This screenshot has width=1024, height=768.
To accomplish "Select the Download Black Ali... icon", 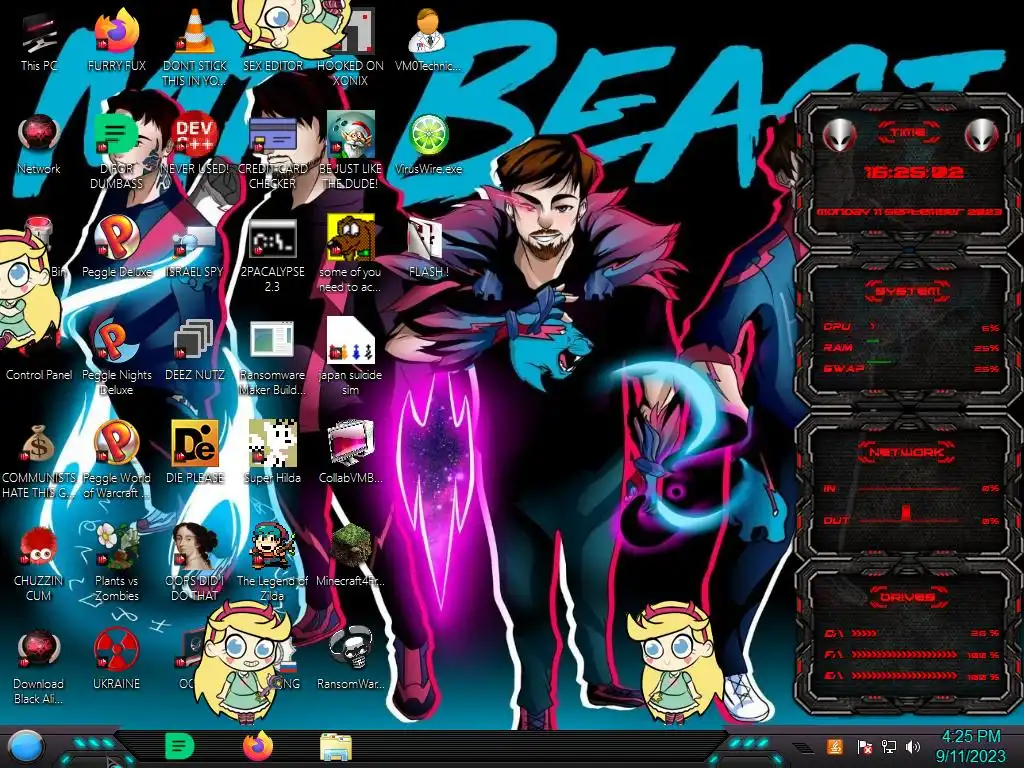I will (x=39, y=667).
